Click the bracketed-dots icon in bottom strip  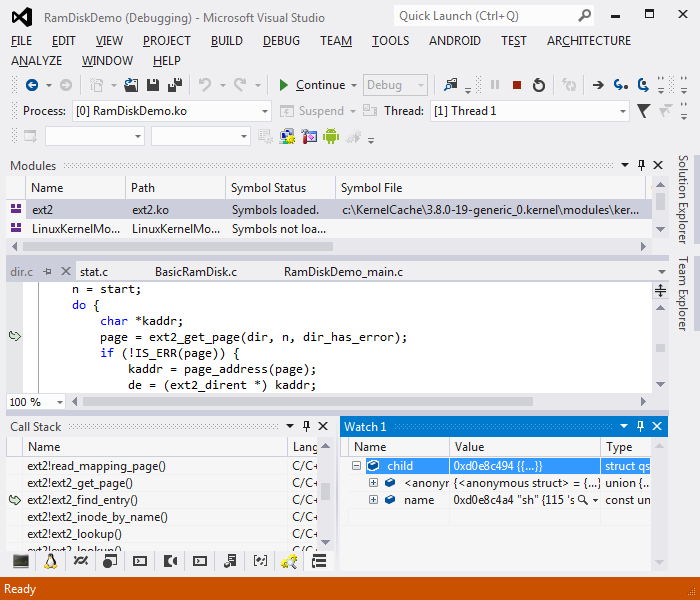pyautogui.click(x=260, y=561)
